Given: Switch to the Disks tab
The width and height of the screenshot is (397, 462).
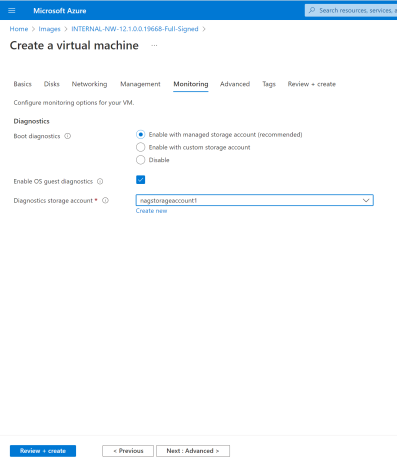Looking at the screenshot, I should coord(52,84).
